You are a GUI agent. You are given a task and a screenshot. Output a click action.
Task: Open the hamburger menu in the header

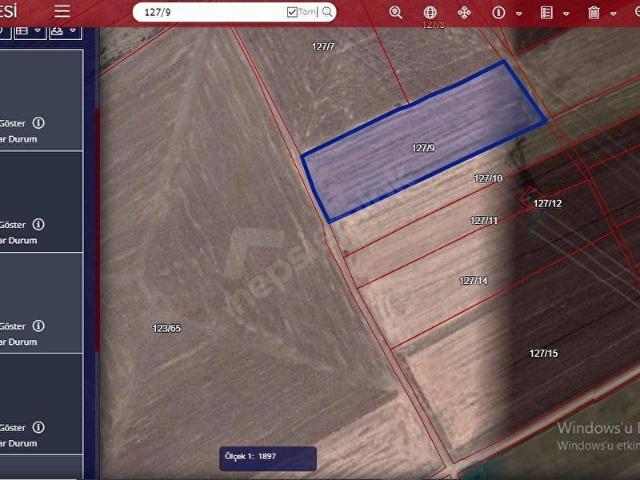[62, 11]
